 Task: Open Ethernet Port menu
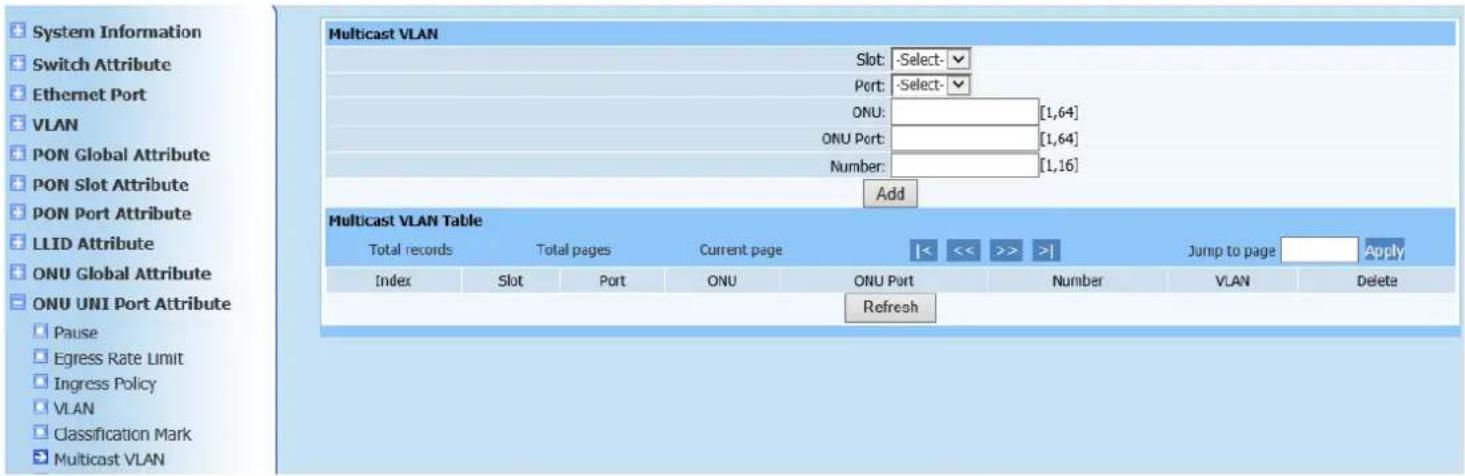(x=89, y=95)
